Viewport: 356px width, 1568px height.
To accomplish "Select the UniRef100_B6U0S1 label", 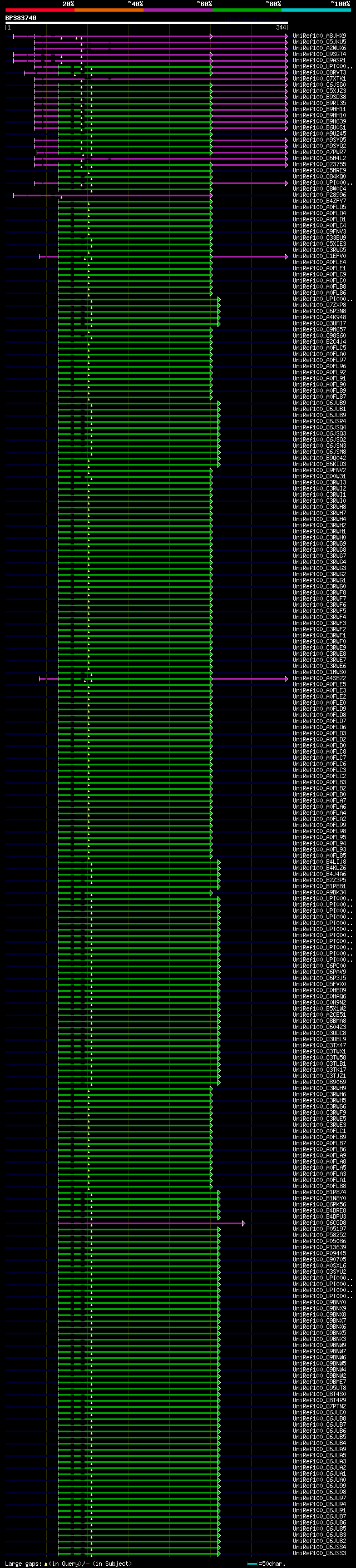I will pos(319,128).
